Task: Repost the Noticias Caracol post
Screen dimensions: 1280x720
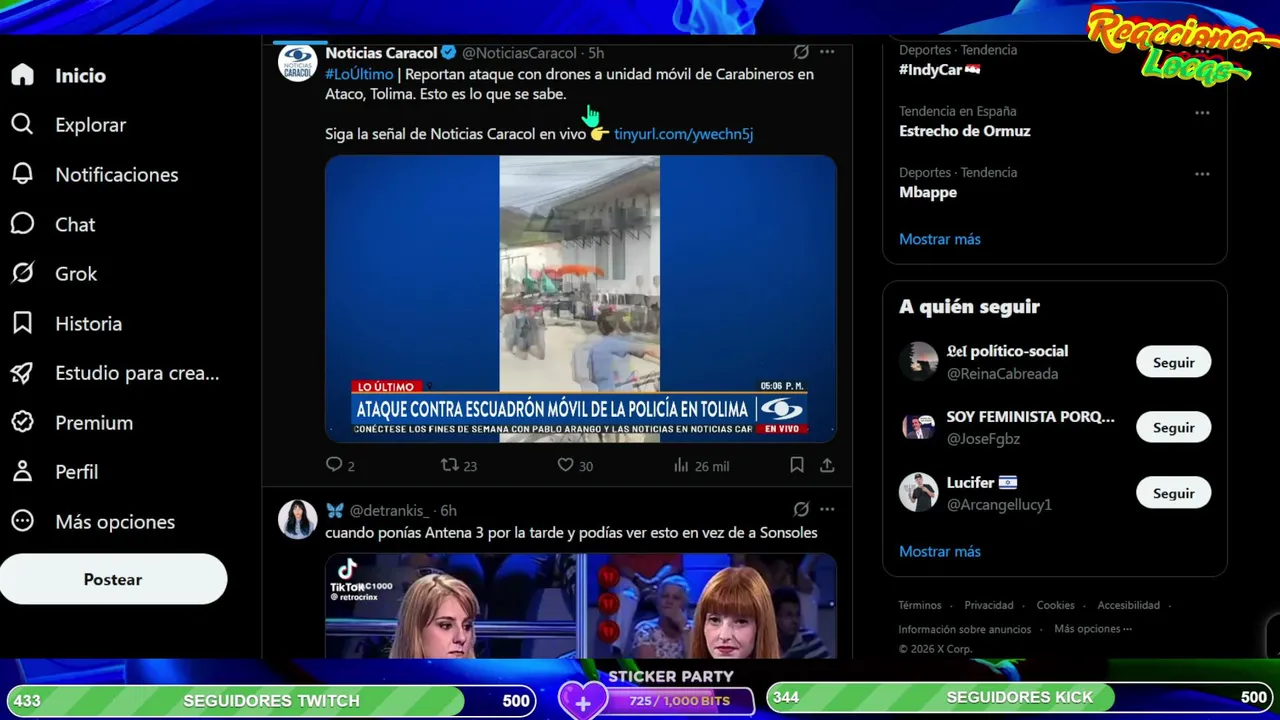Action: pos(450,465)
